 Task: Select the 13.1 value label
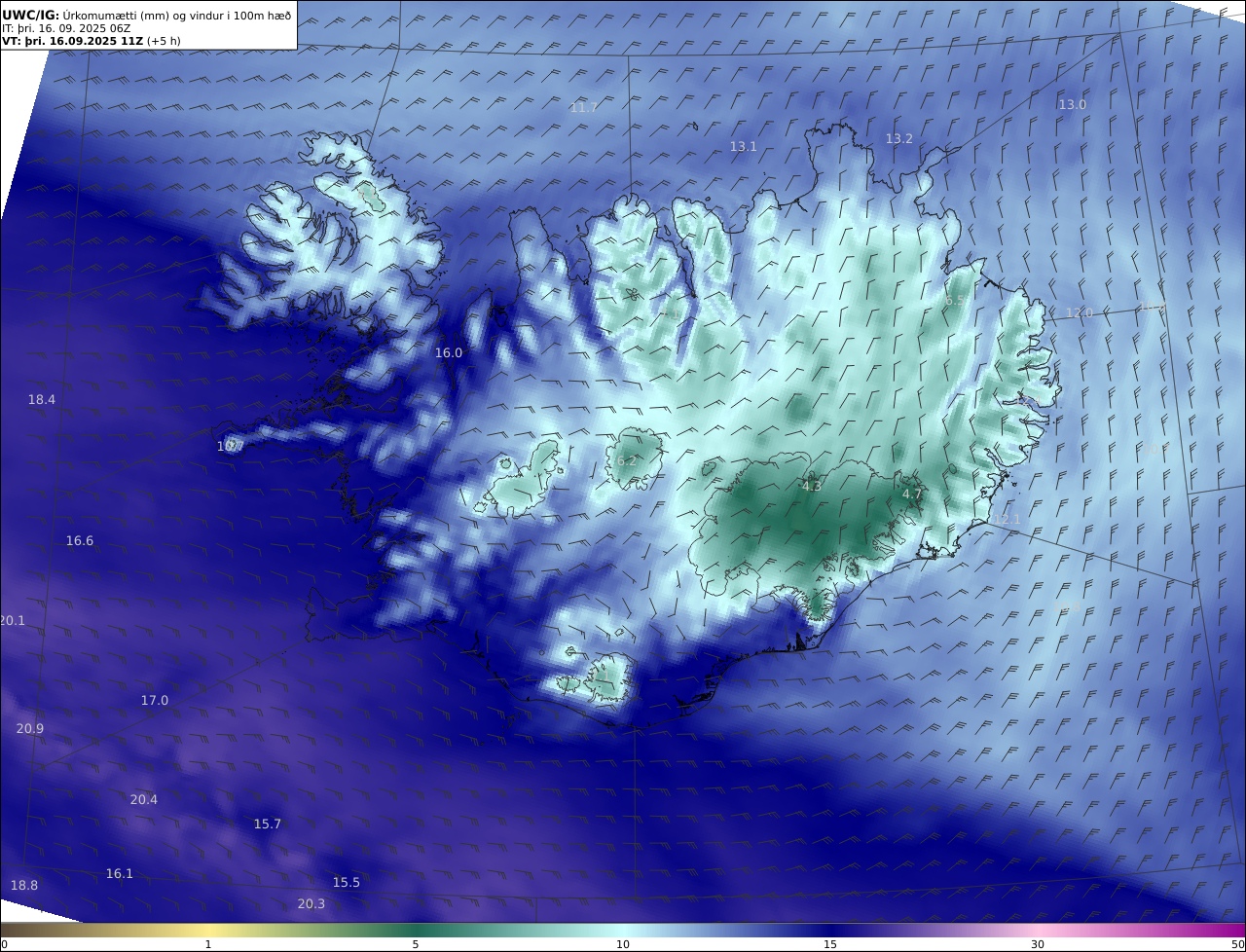(x=743, y=146)
